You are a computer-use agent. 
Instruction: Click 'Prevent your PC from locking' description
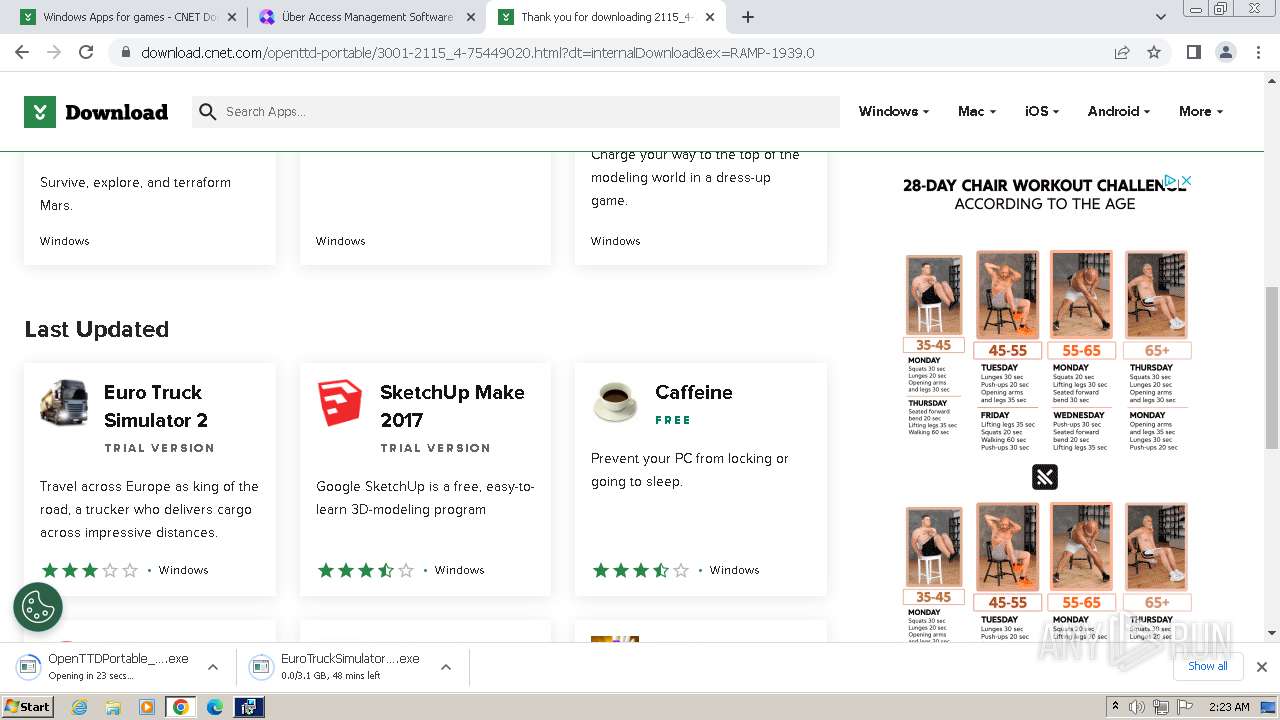pyautogui.click(x=690, y=470)
